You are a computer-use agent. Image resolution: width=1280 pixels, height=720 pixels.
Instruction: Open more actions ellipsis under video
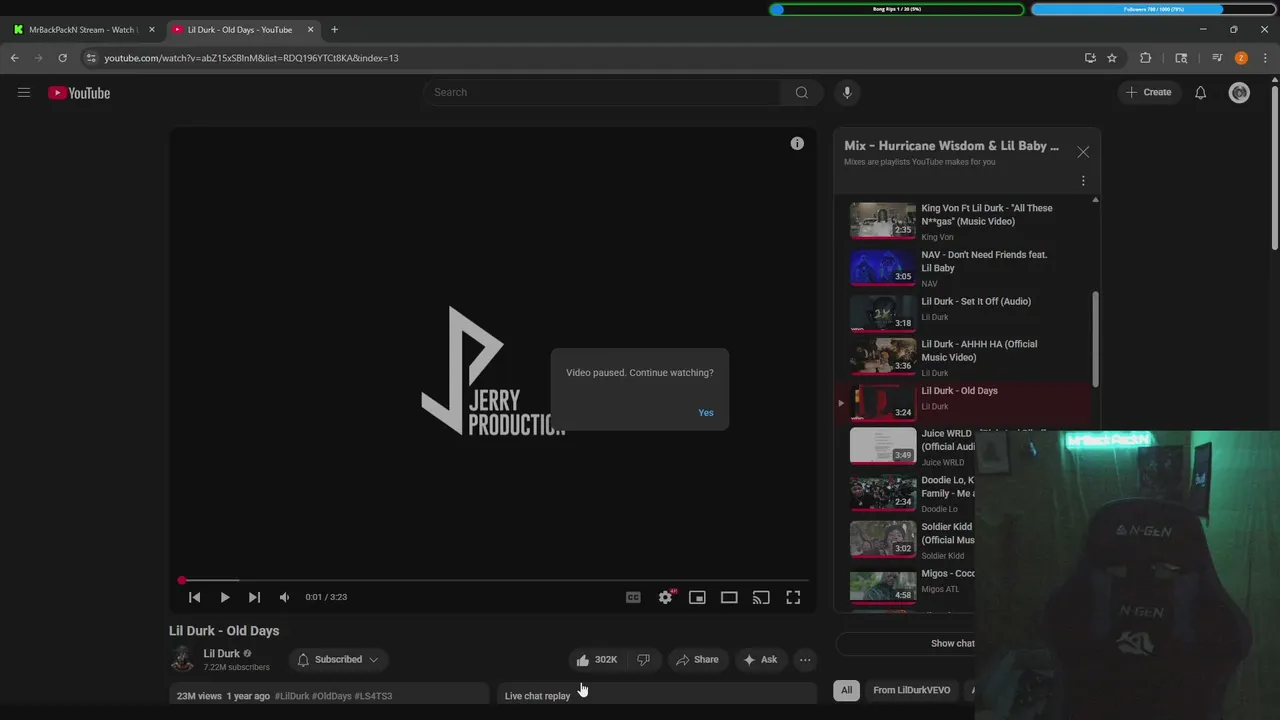click(805, 660)
